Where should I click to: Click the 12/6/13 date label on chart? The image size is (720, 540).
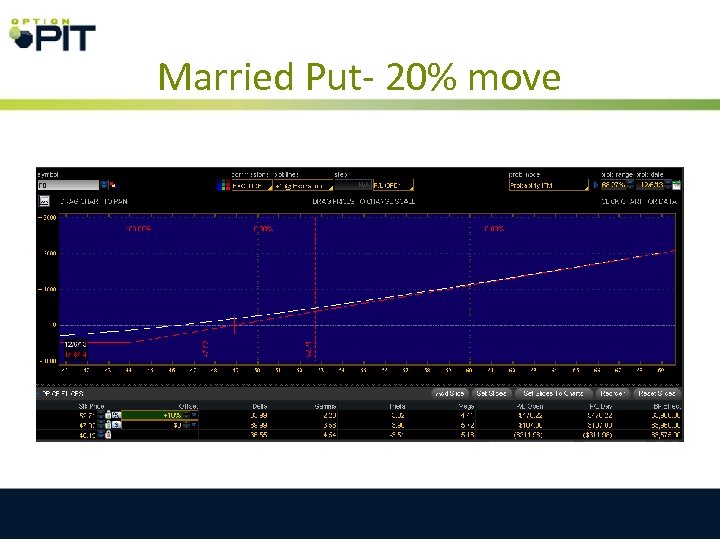click(75, 344)
